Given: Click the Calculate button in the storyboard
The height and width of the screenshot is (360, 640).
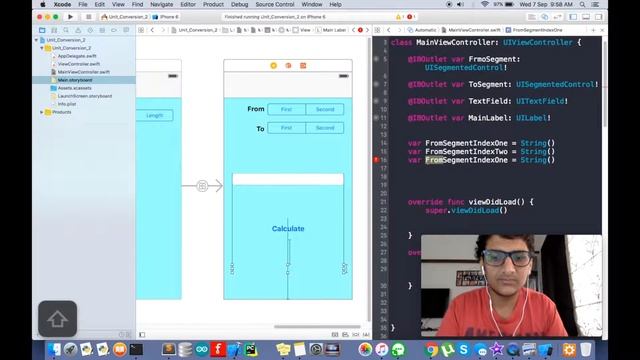Looking at the screenshot, I should [288, 229].
